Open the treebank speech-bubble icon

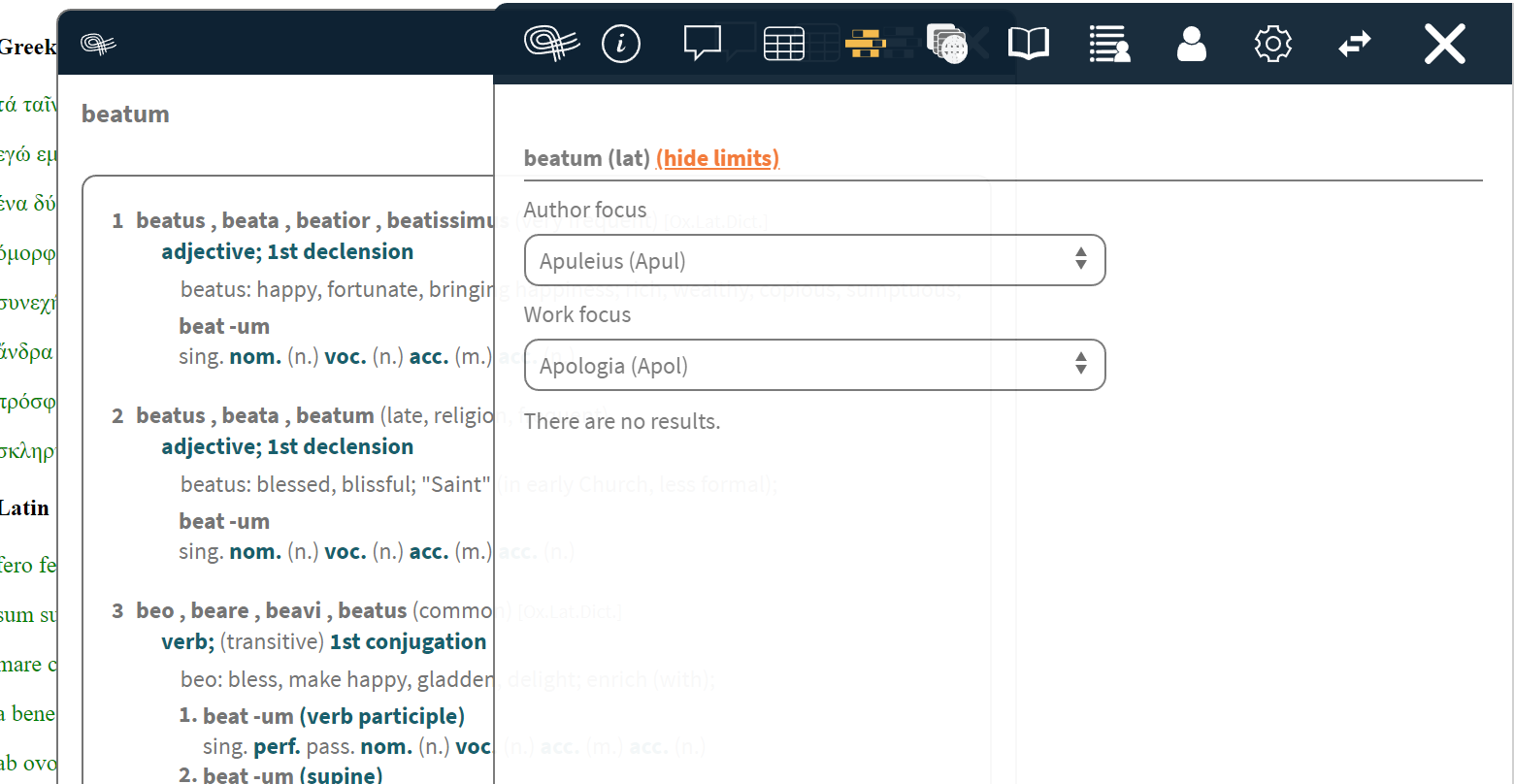click(x=702, y=43)
